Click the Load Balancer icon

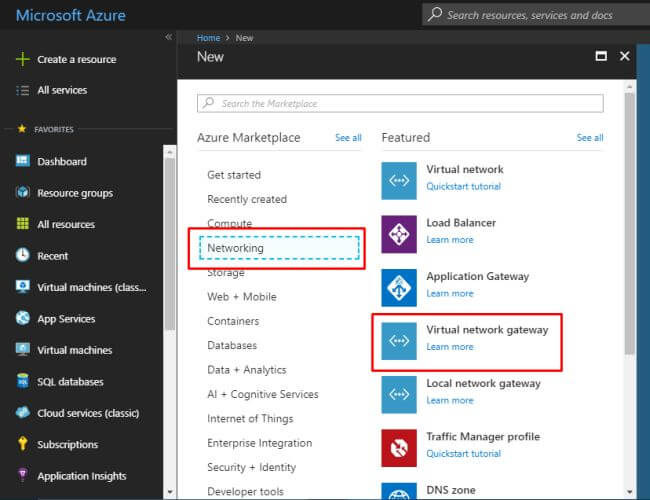(399, 234)
